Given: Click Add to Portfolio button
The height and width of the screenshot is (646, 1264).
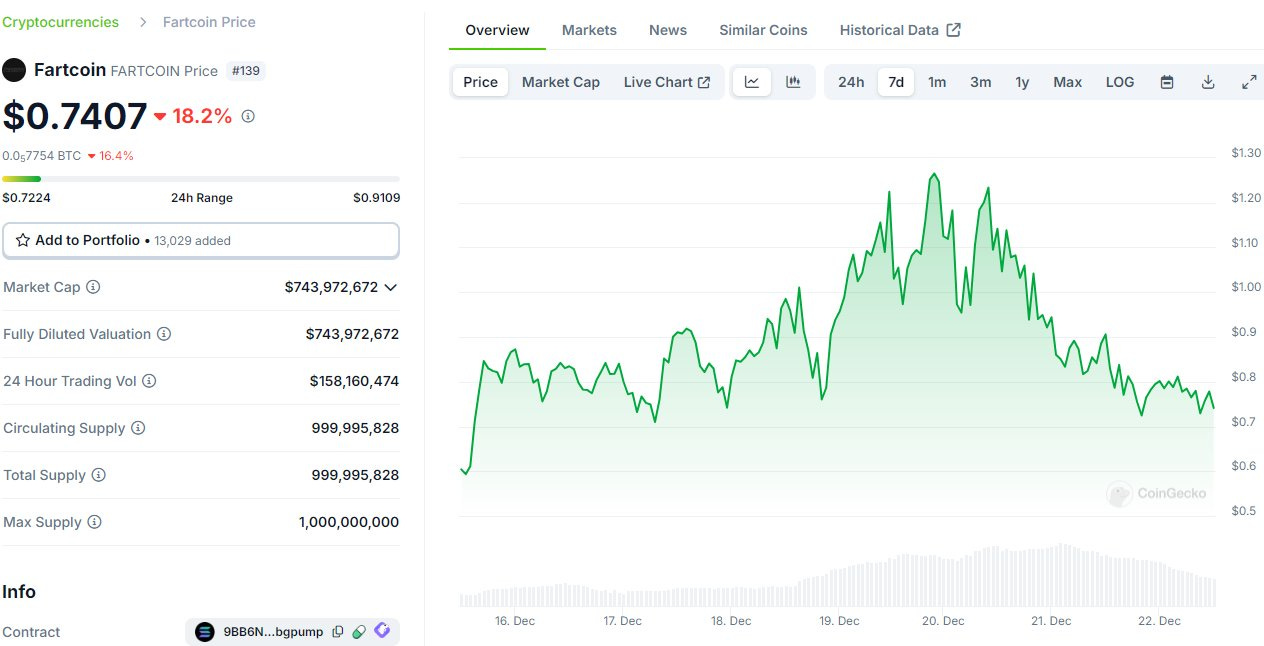Looking at the screenshot, I should 201,240.
